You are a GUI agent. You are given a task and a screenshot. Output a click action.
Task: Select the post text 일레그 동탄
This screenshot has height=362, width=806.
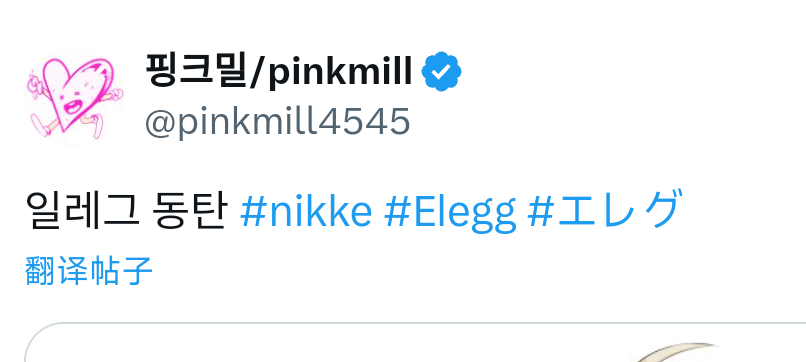tap(126, 211)
